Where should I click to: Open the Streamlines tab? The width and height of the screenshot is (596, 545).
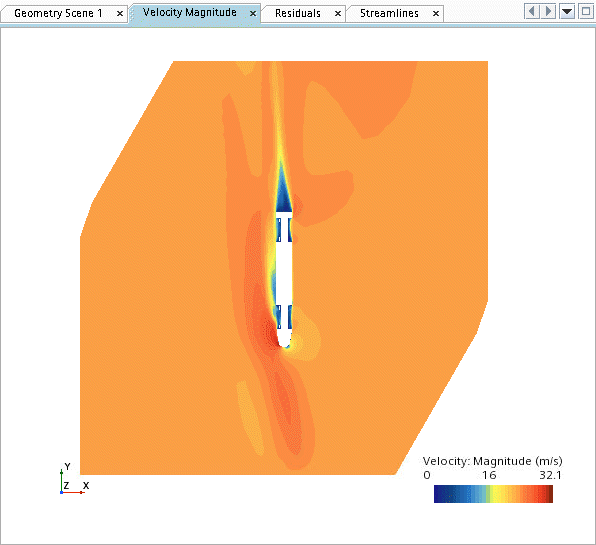pos(389,14)
